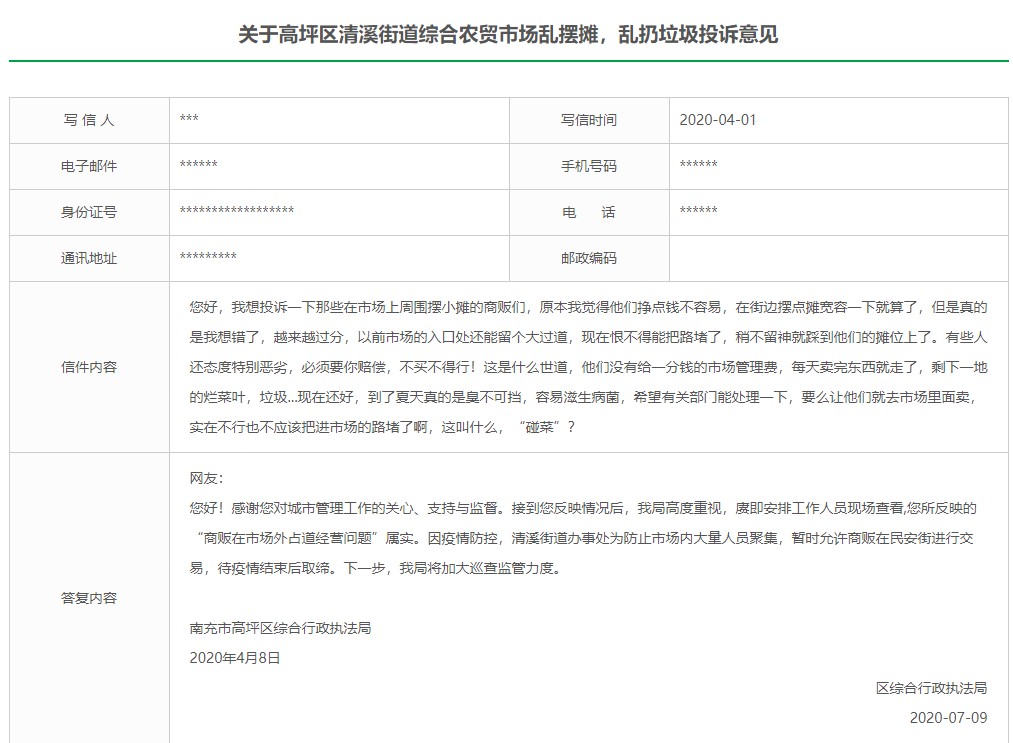This screenshot has height=743, width=1013.
Task: Click the 身份证号 label cell
Action: (89, 212)
